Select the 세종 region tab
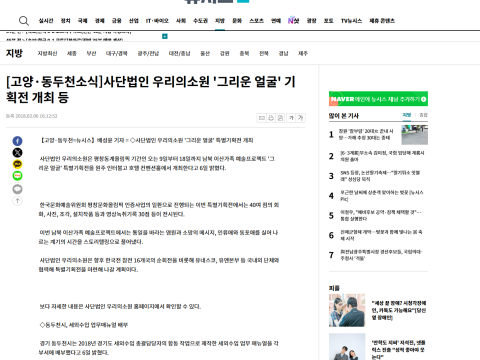The image size is (480, 360). coord(72,53)
